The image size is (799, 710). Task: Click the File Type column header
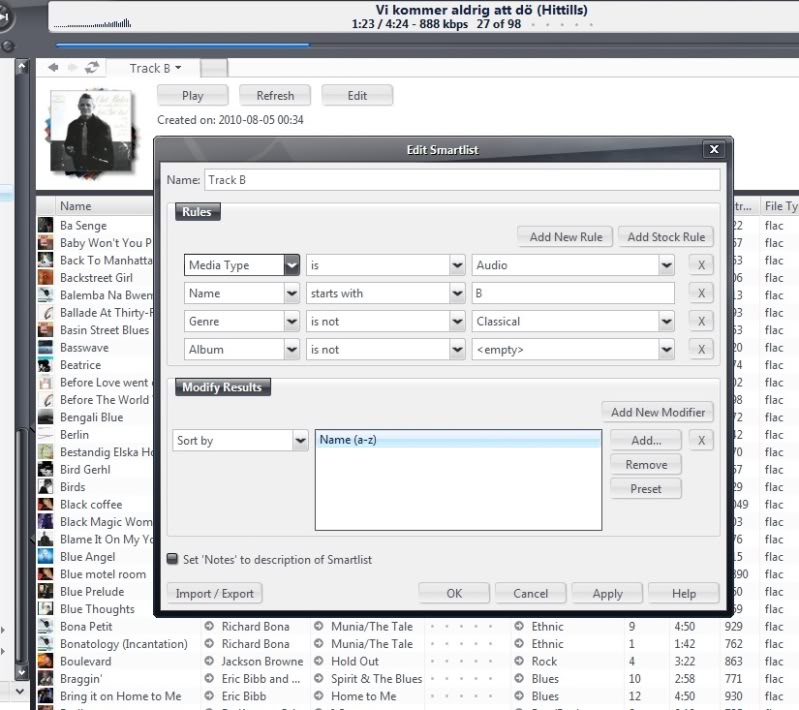click(780, 206)
